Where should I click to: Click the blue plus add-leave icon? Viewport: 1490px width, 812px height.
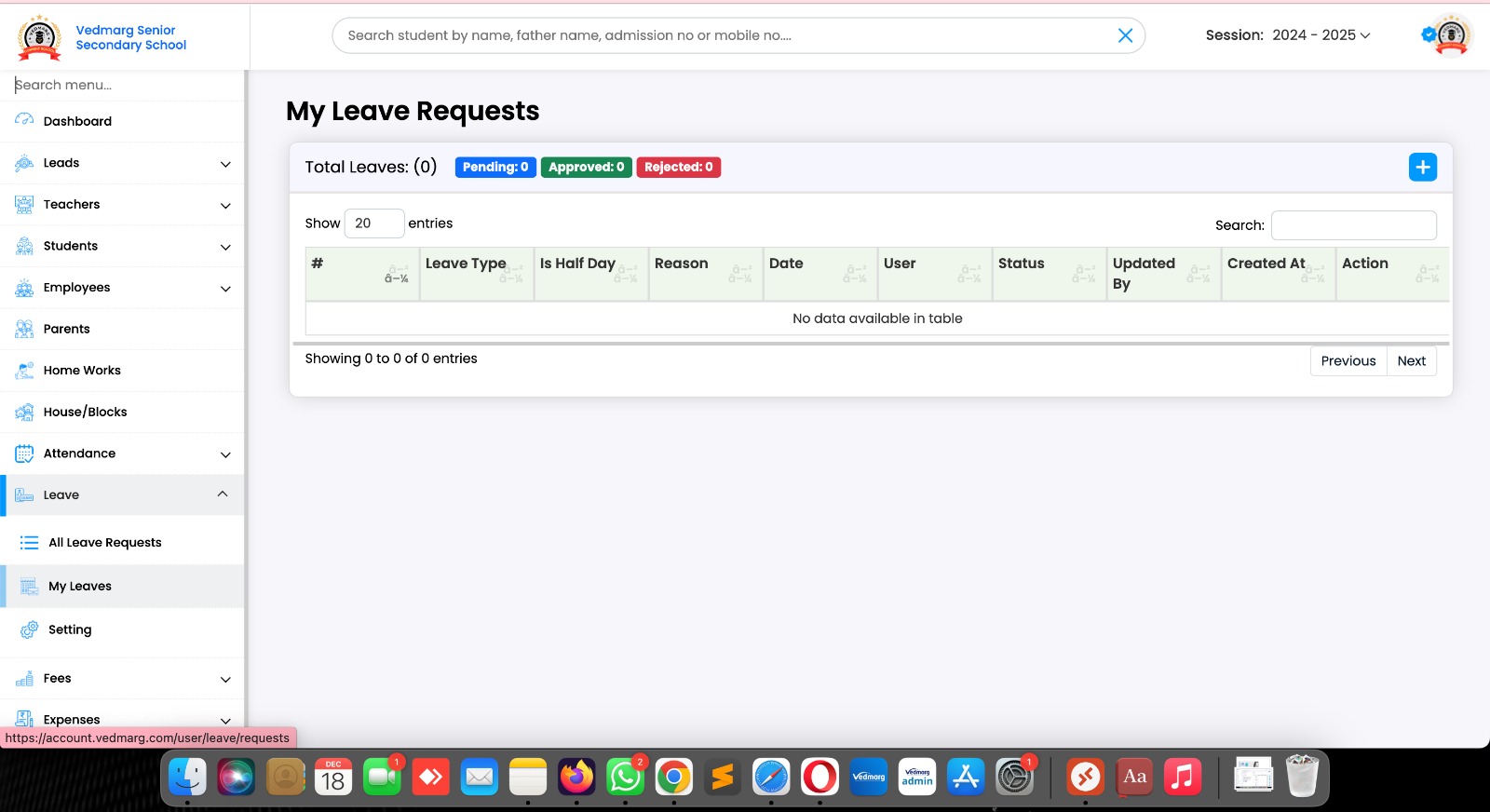1422,167
